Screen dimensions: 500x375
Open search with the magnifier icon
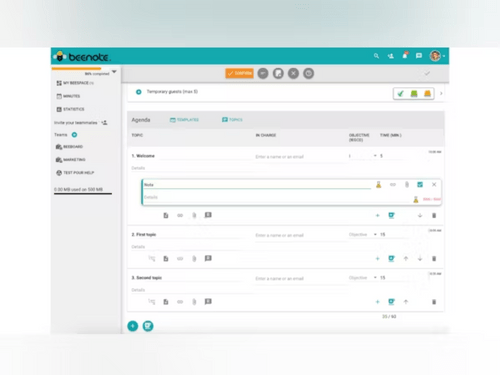pos(376,56)
